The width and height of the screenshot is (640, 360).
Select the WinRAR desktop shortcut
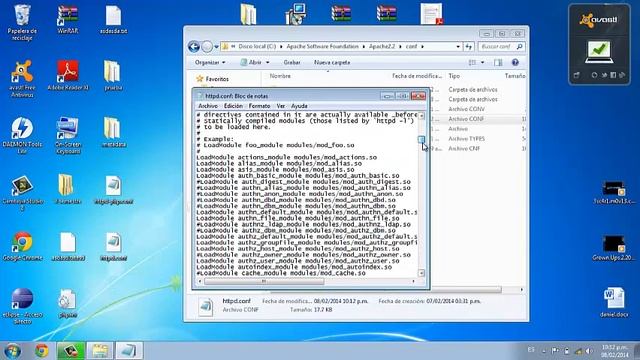68,19
